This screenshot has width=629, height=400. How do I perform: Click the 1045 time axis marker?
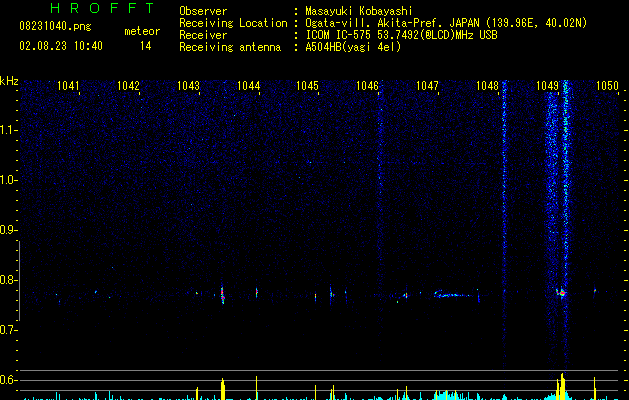point(307,86)
